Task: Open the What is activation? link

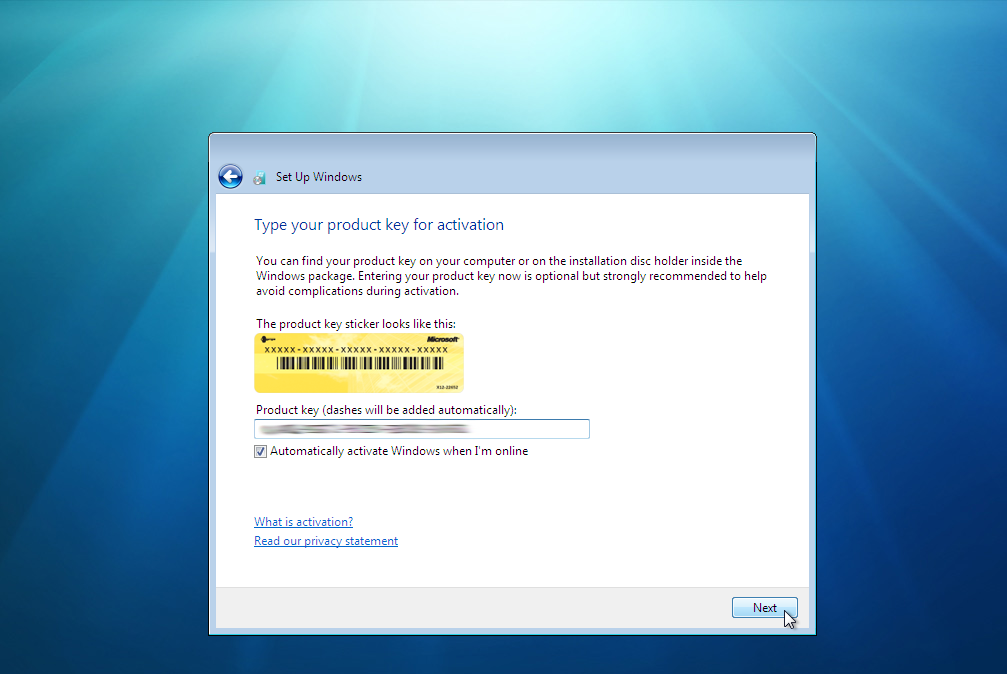Action: click(303, 522)
